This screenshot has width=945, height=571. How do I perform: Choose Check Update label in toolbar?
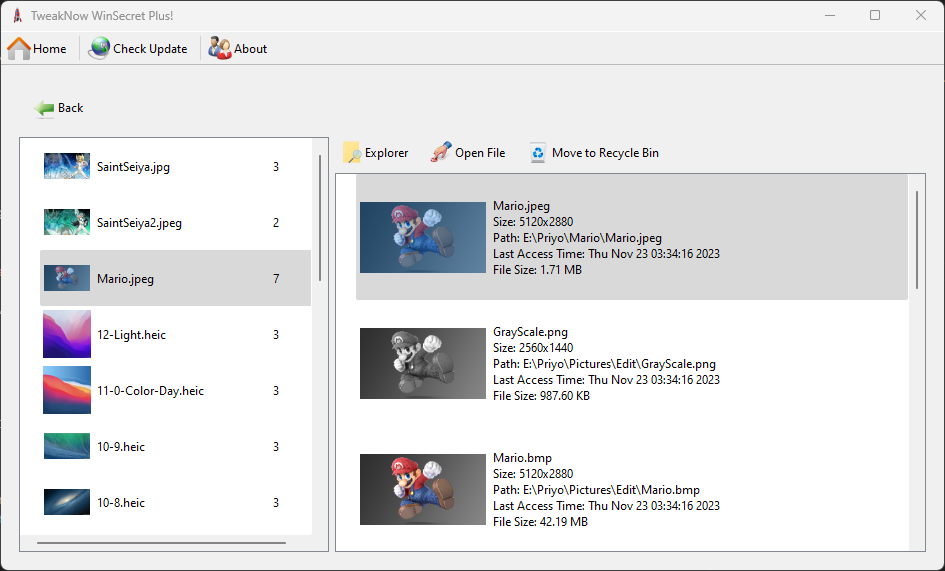[150, 49]
